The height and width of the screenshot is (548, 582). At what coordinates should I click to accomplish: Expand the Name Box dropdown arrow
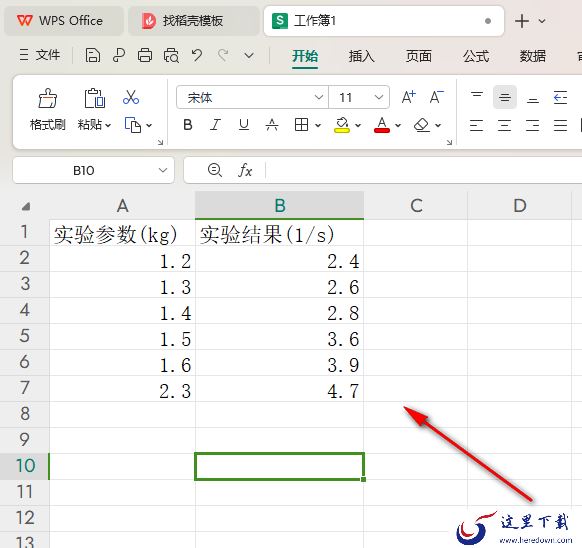click(x=163, y=170)
